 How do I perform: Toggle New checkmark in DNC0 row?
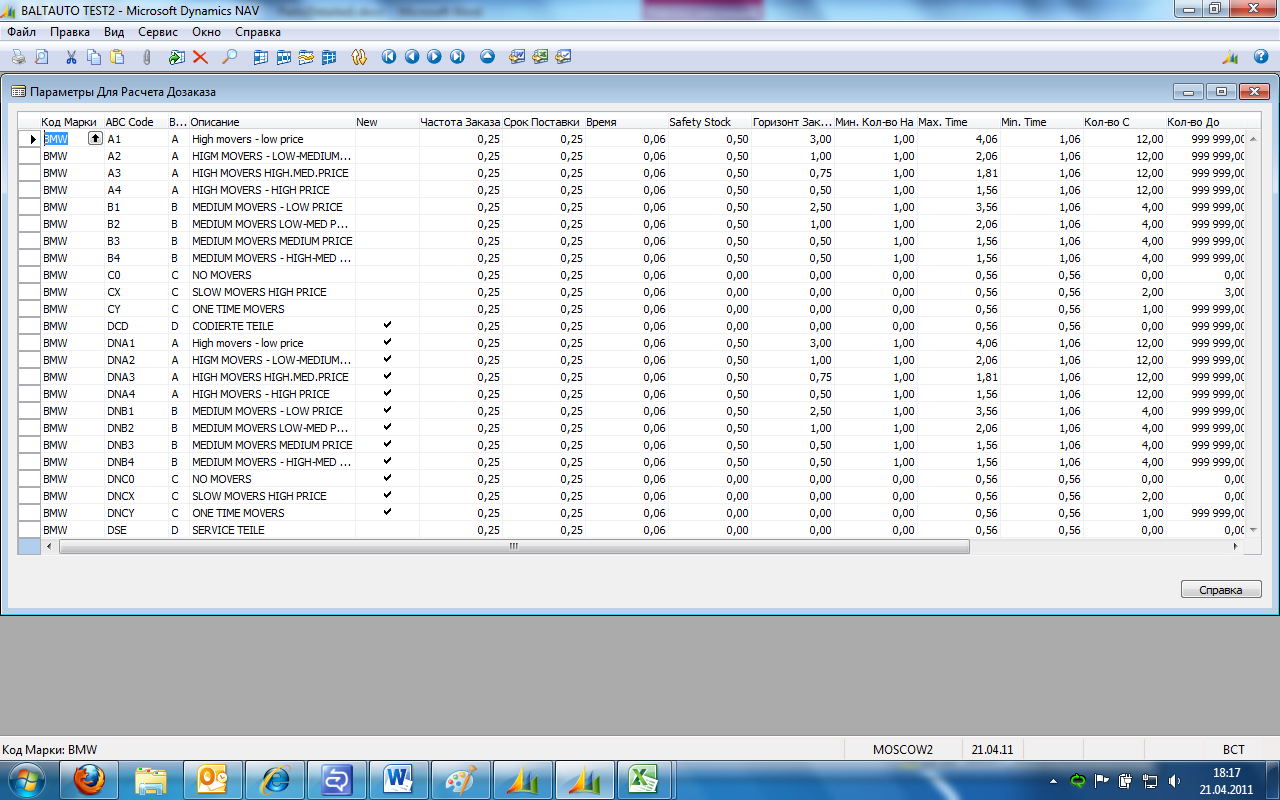coord(387,479)
